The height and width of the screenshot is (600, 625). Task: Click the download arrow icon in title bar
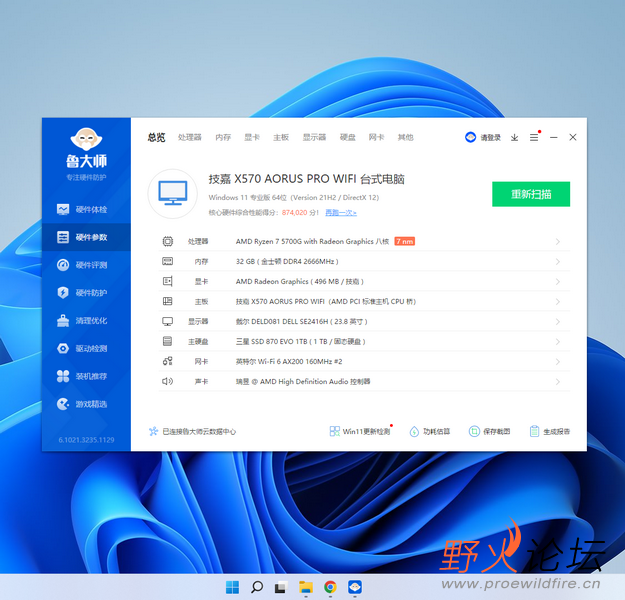(515, 138)
